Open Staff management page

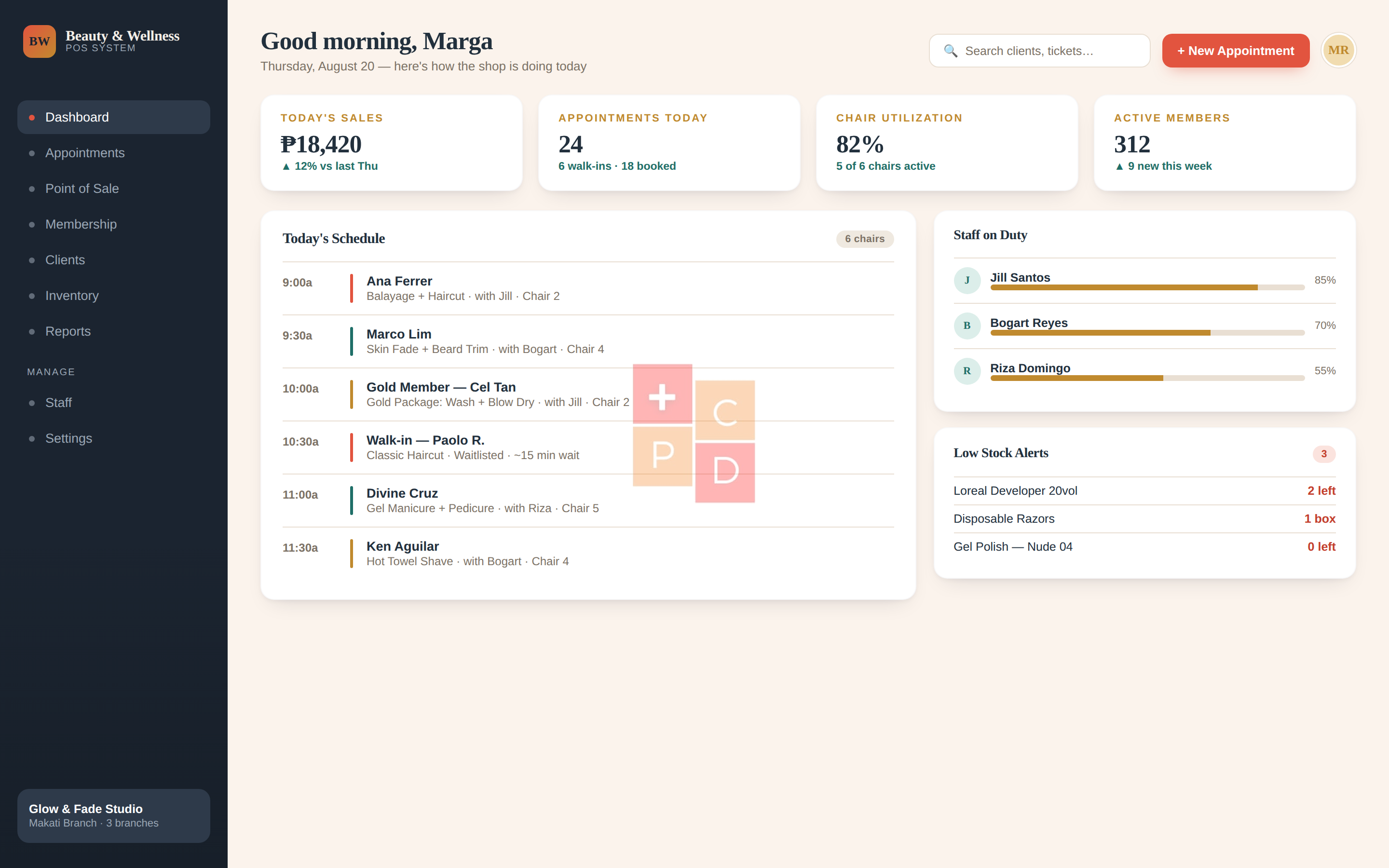(x=114, y=403)
